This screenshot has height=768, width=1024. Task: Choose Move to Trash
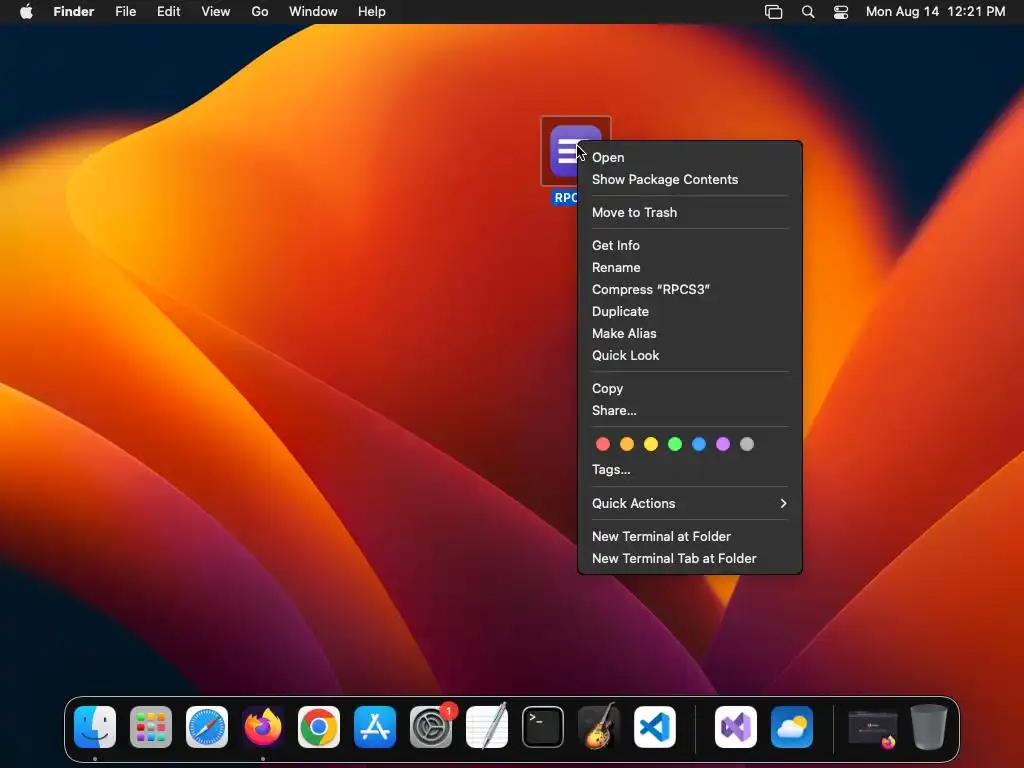(690, 212)
